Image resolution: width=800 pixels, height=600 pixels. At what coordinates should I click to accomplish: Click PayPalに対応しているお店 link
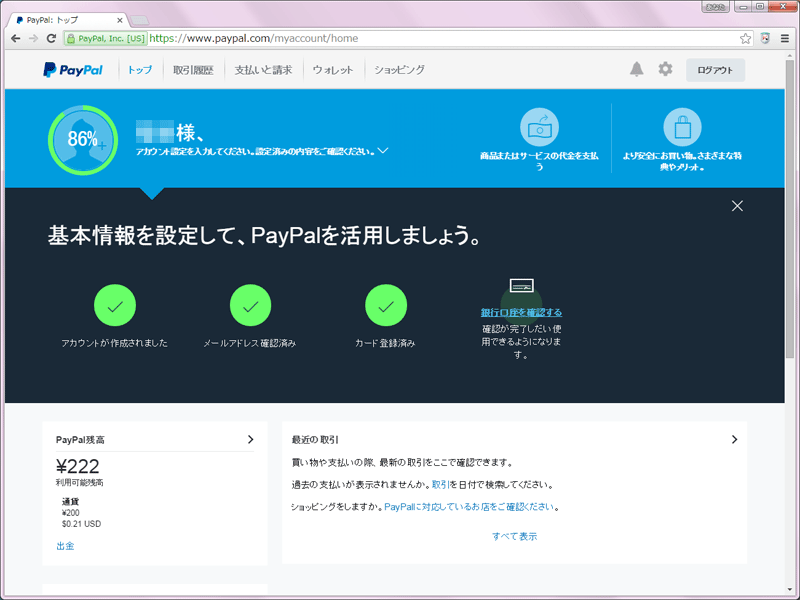(x=469, y=507)
